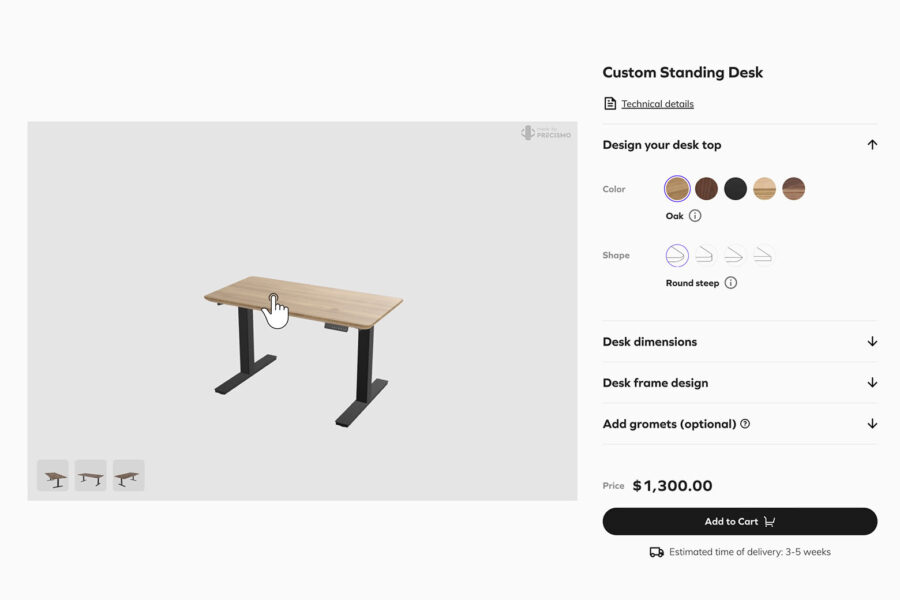Click the Custom Standing Desk heading
The image size is (900, 600).
pyautogui.click(x=683, y=72)
